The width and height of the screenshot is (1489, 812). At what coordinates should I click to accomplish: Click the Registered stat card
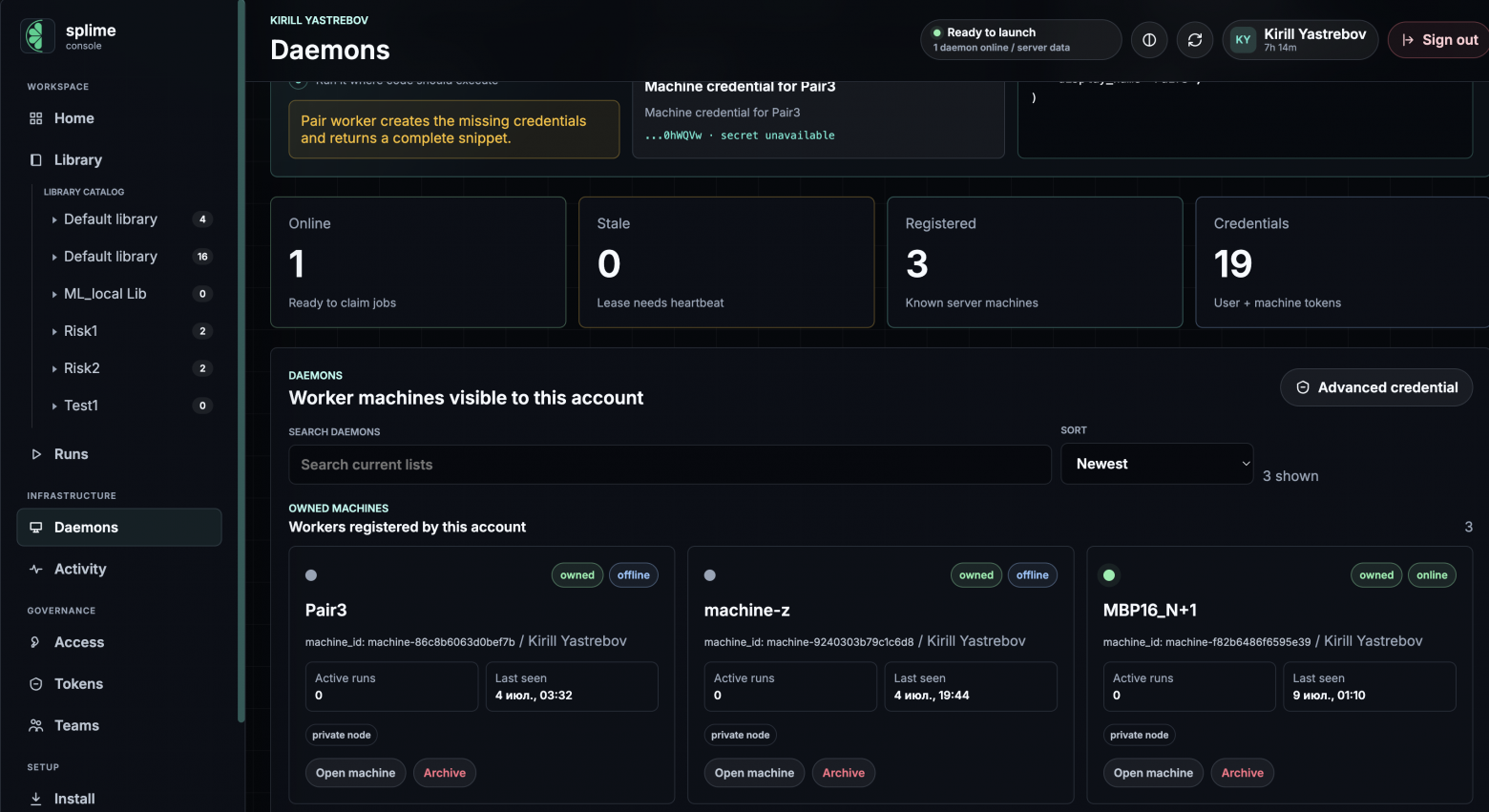click(1035, 262)
